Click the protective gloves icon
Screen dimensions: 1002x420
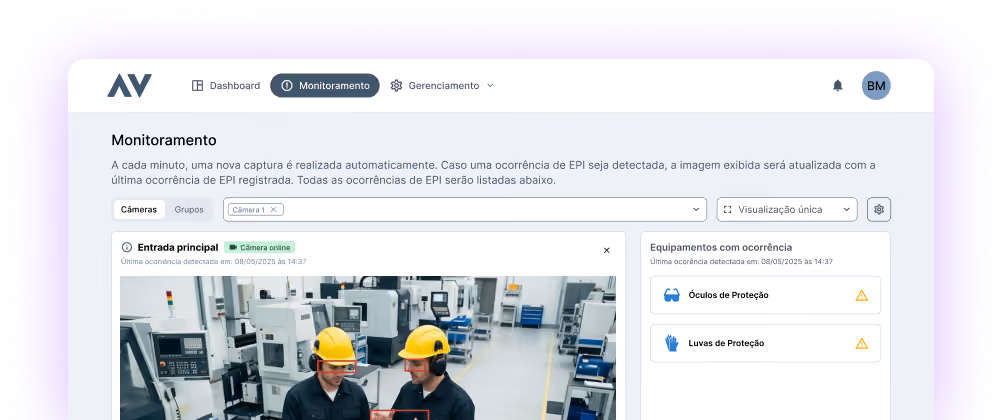point(672,343)
